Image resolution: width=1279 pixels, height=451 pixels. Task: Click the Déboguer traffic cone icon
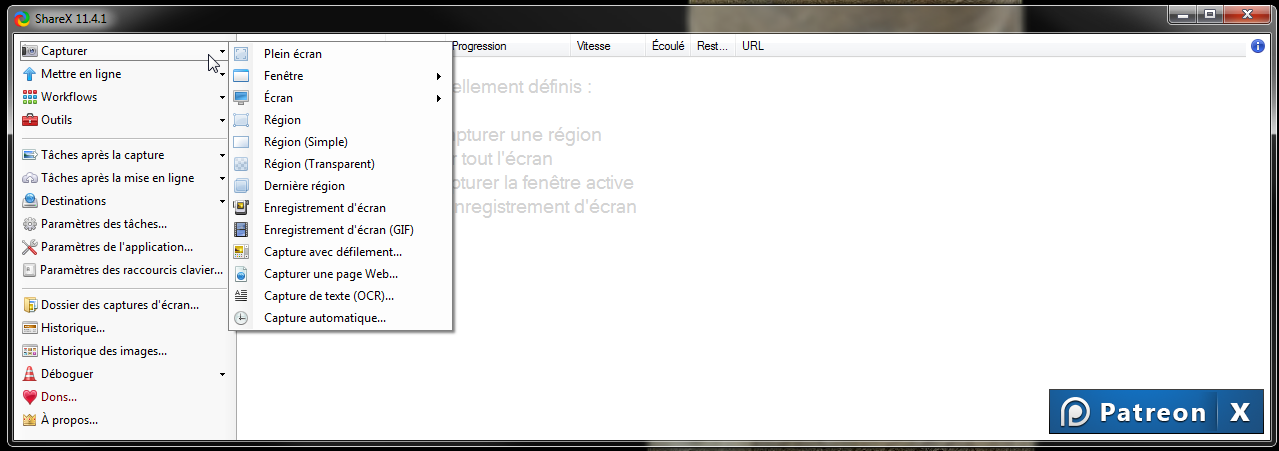[30, 374]
